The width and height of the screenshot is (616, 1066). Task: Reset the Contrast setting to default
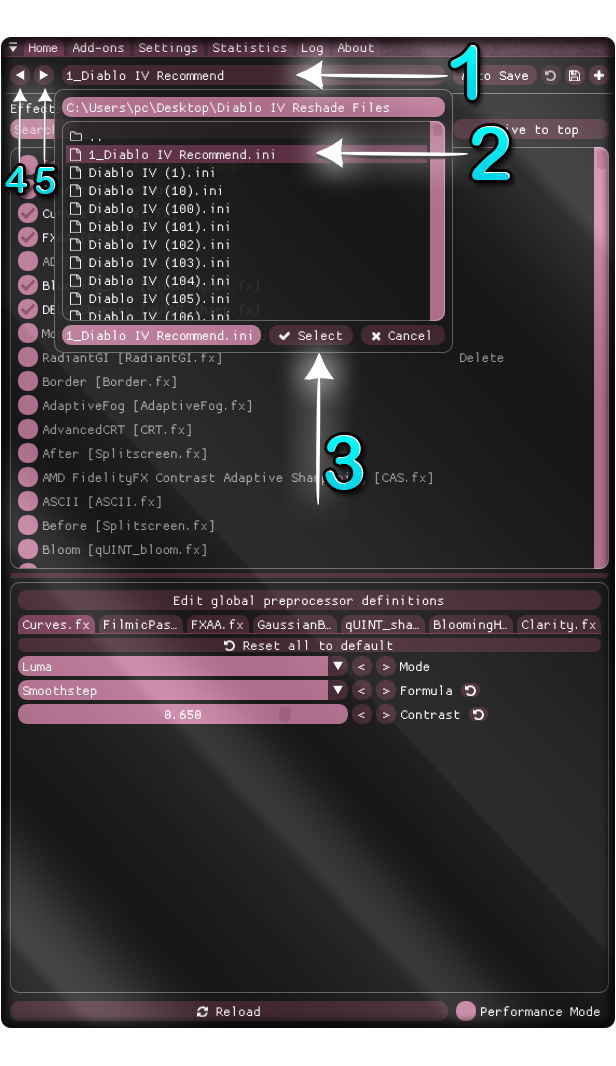[479, 715]
